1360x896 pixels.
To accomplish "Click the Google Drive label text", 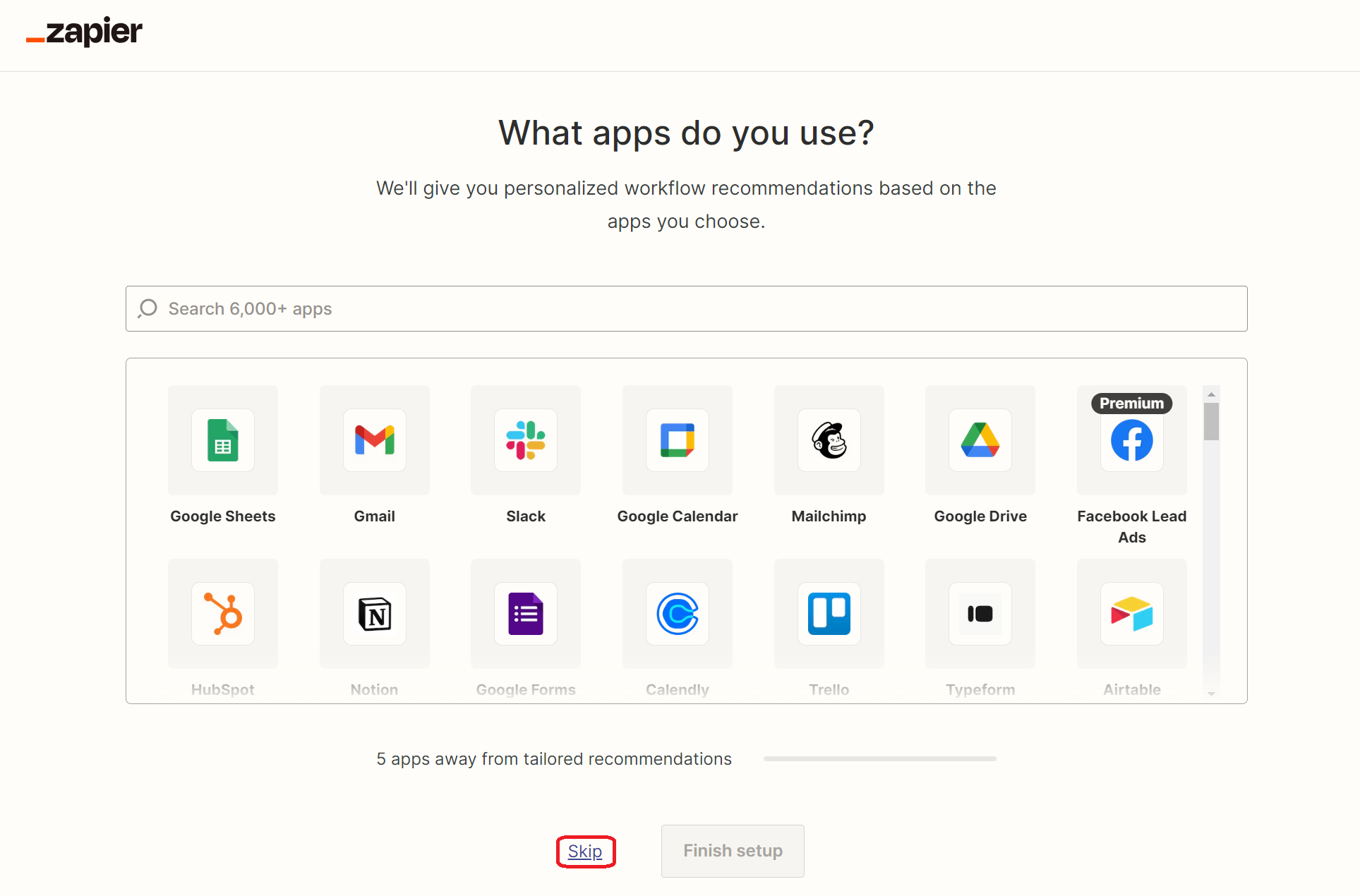I will click(980, 516).
